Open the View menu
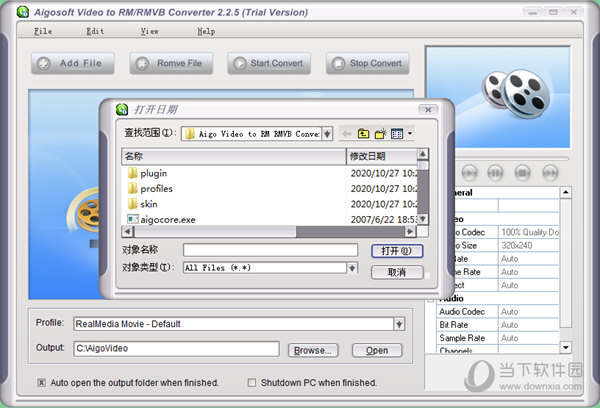The image size is (600, 408). pos(149,31)
